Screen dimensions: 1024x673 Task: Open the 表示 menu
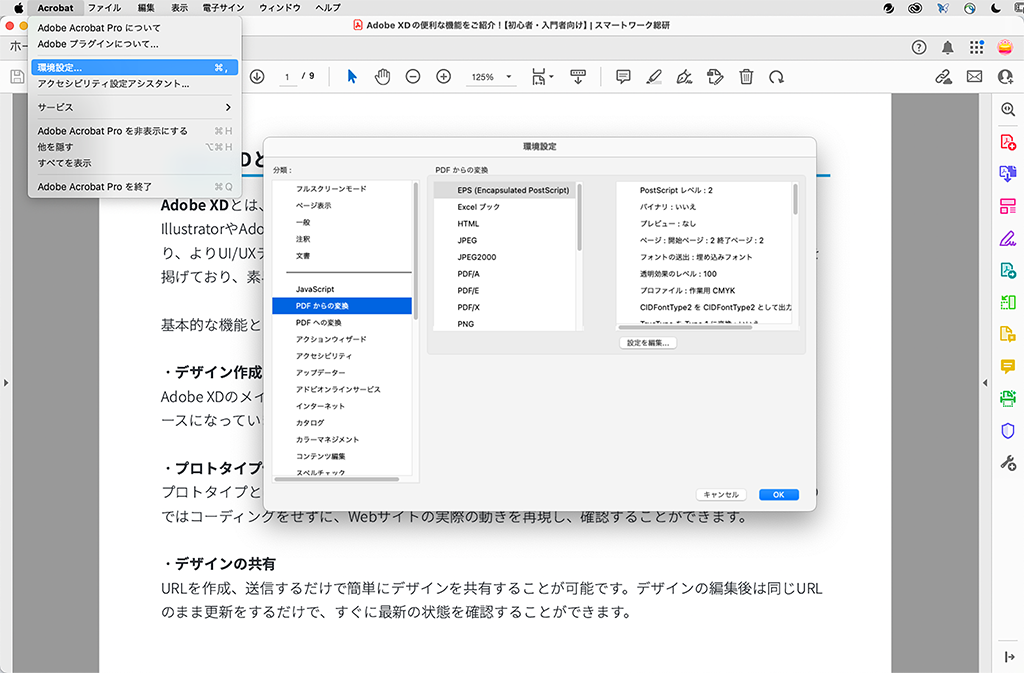click(x=180, y=8)
